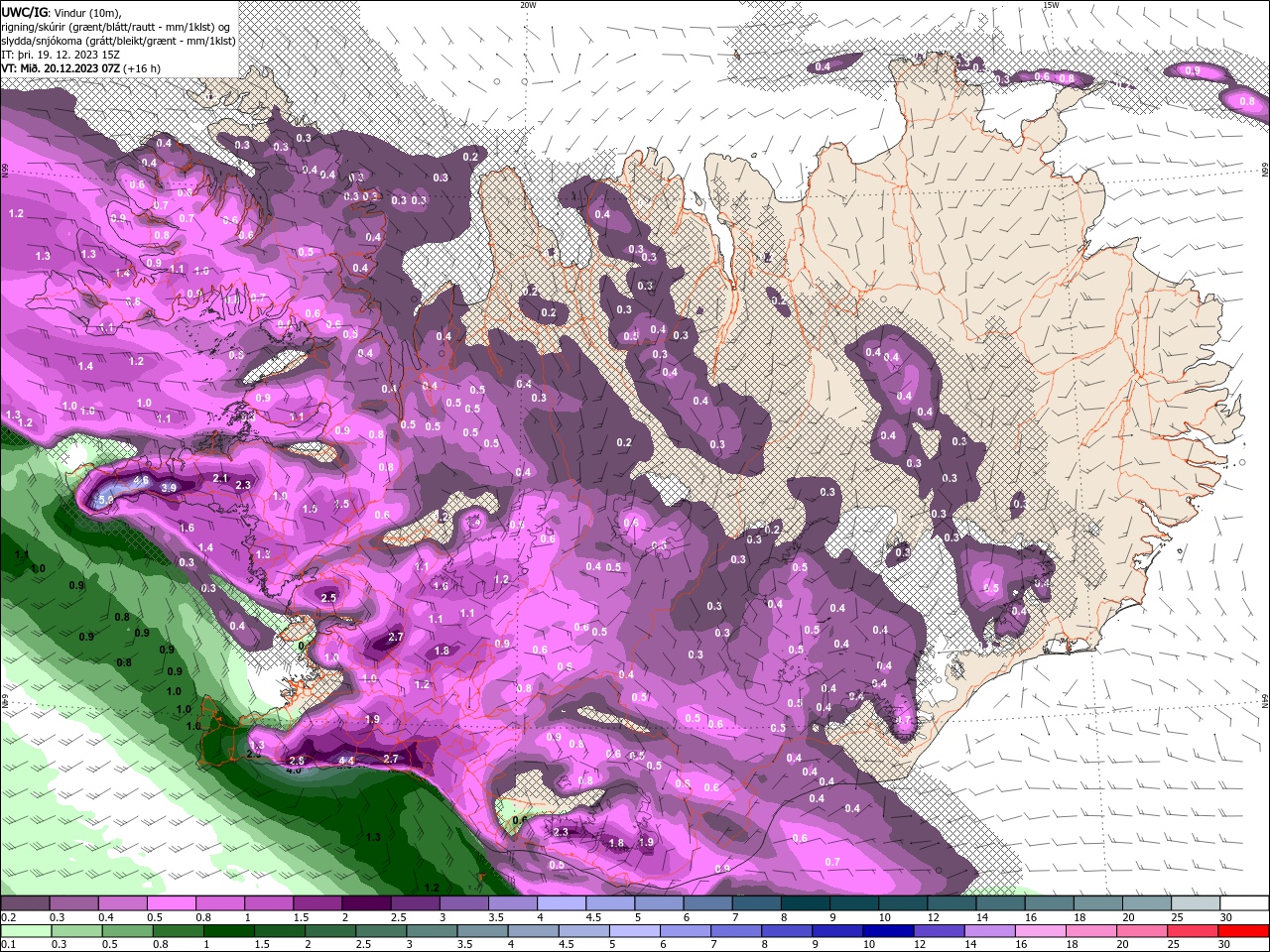Click the '18' label in the snow legend row
The height and width of the screenshot is (952, 1270).
1079,917
